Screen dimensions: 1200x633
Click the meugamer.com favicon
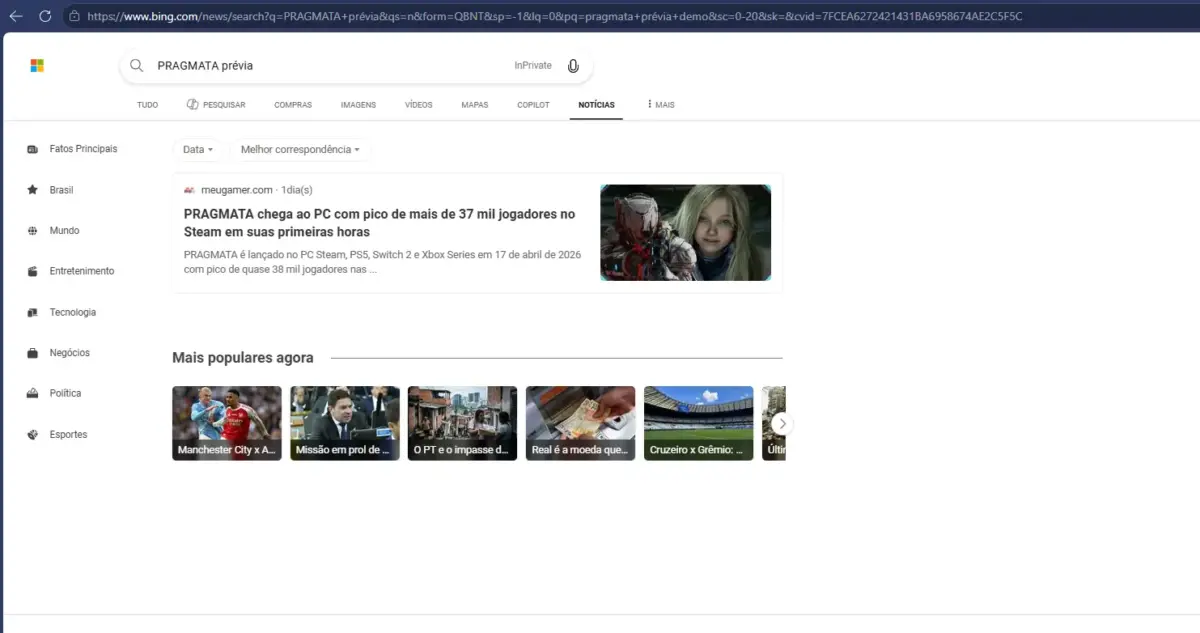[189, 190]
